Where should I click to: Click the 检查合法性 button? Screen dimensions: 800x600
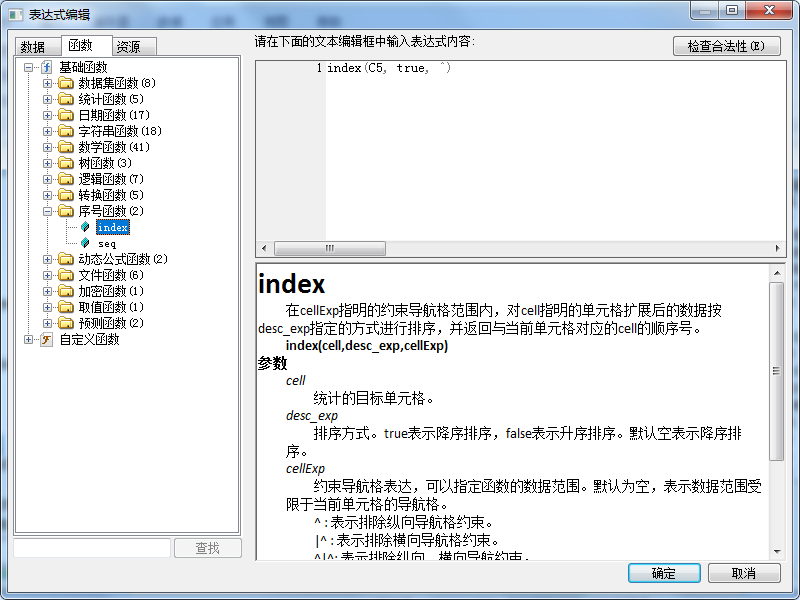tap(726, 46)
